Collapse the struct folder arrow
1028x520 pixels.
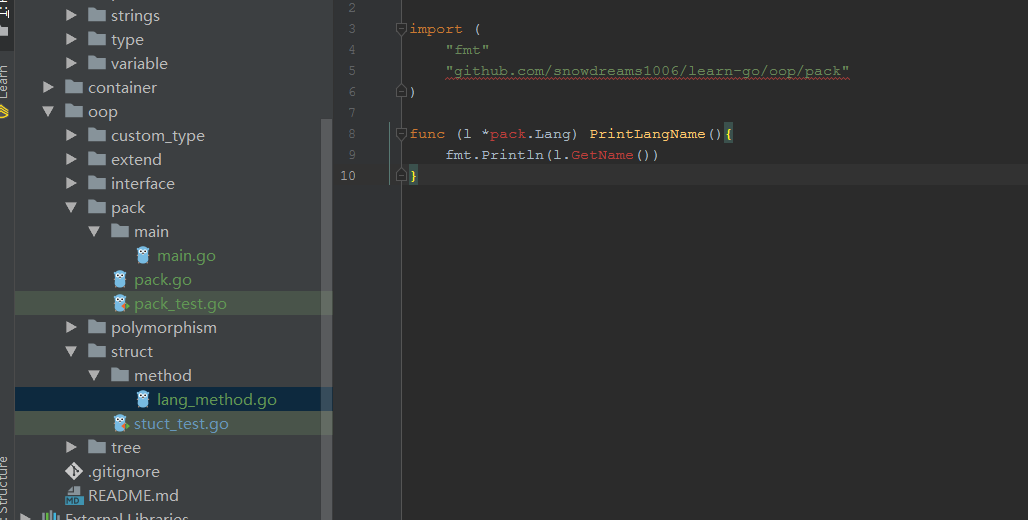pyautogui.click(x=71, y=351)
